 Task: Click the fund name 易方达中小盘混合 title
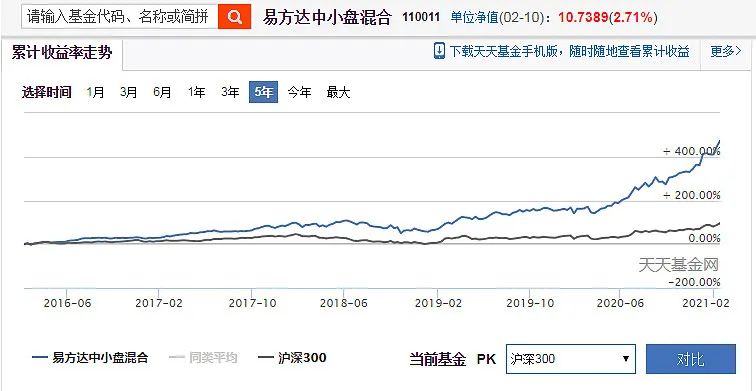pos(327,18)
